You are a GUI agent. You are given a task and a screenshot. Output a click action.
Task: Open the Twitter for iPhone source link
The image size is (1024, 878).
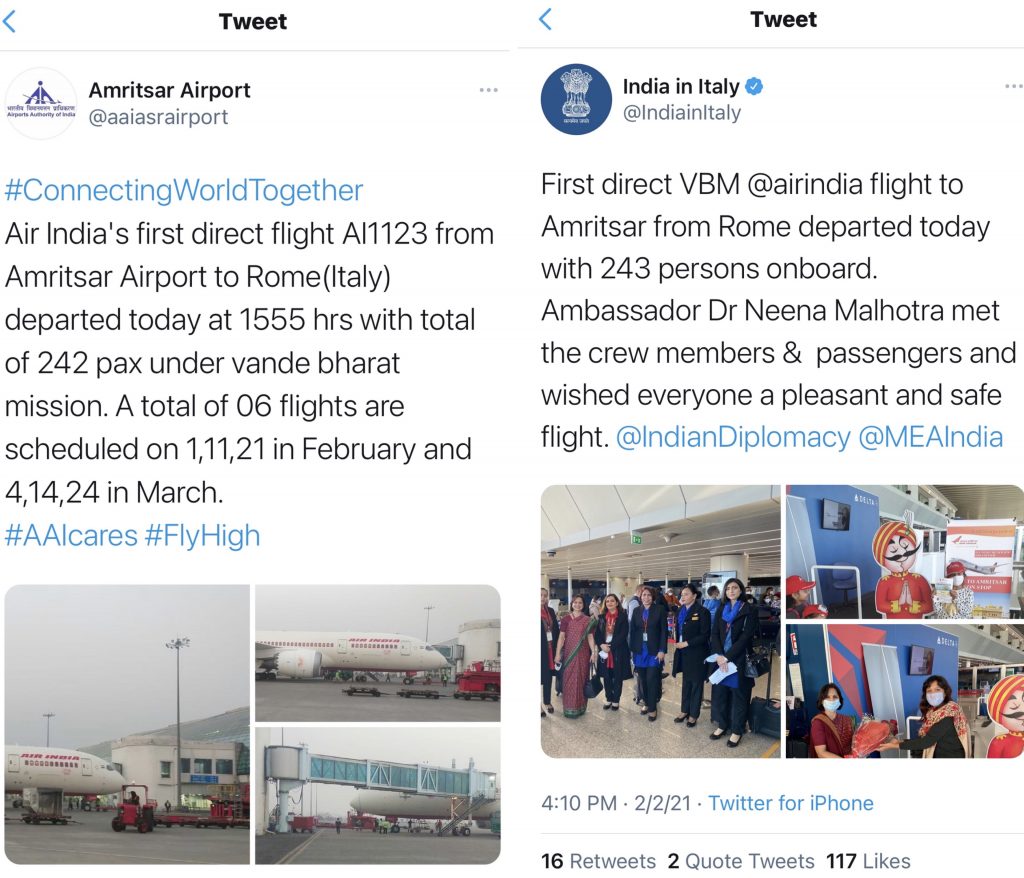point(791,803)
